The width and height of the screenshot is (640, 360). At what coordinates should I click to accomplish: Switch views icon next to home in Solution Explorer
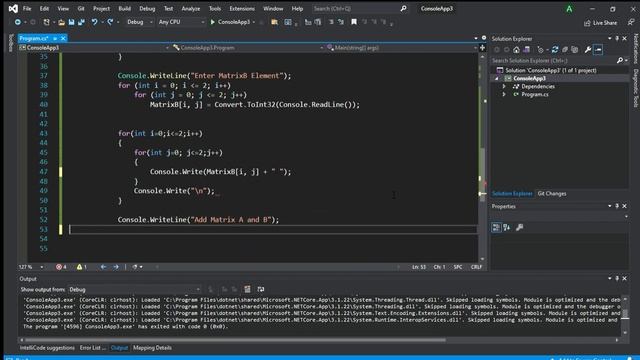pos(527,50)
